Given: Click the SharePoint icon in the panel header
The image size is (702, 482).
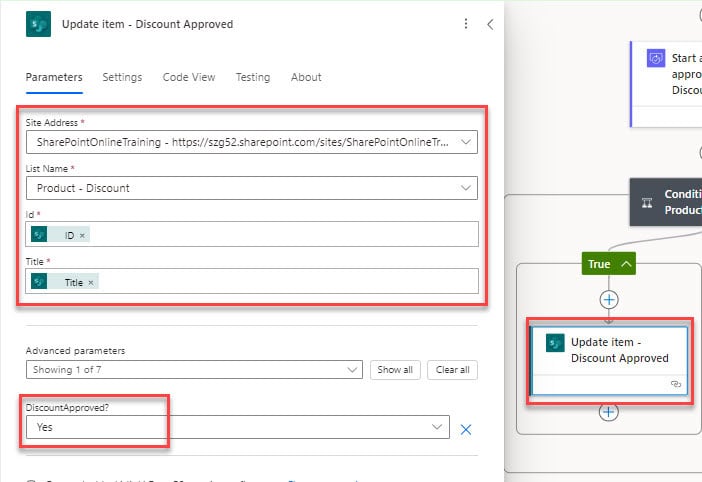Looking at the screenshot, I should [39, 24].
